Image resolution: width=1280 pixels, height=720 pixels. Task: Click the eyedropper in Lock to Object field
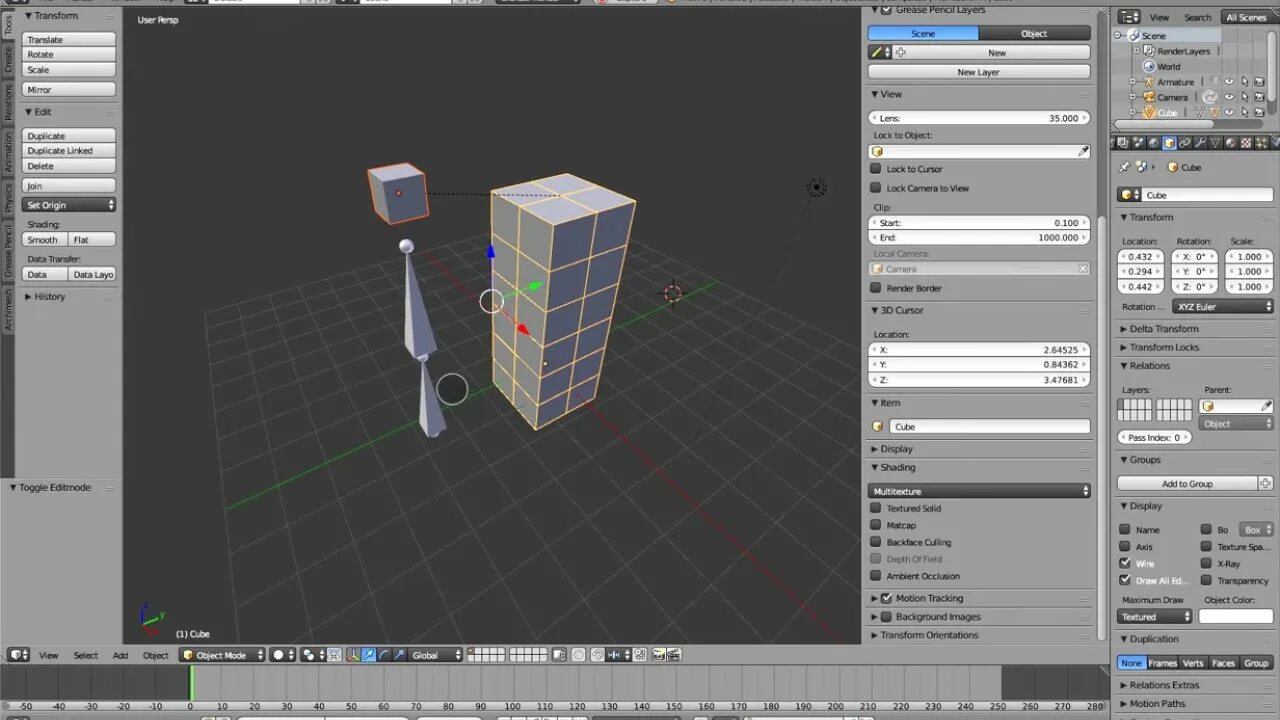click(x=1083, y=151)
